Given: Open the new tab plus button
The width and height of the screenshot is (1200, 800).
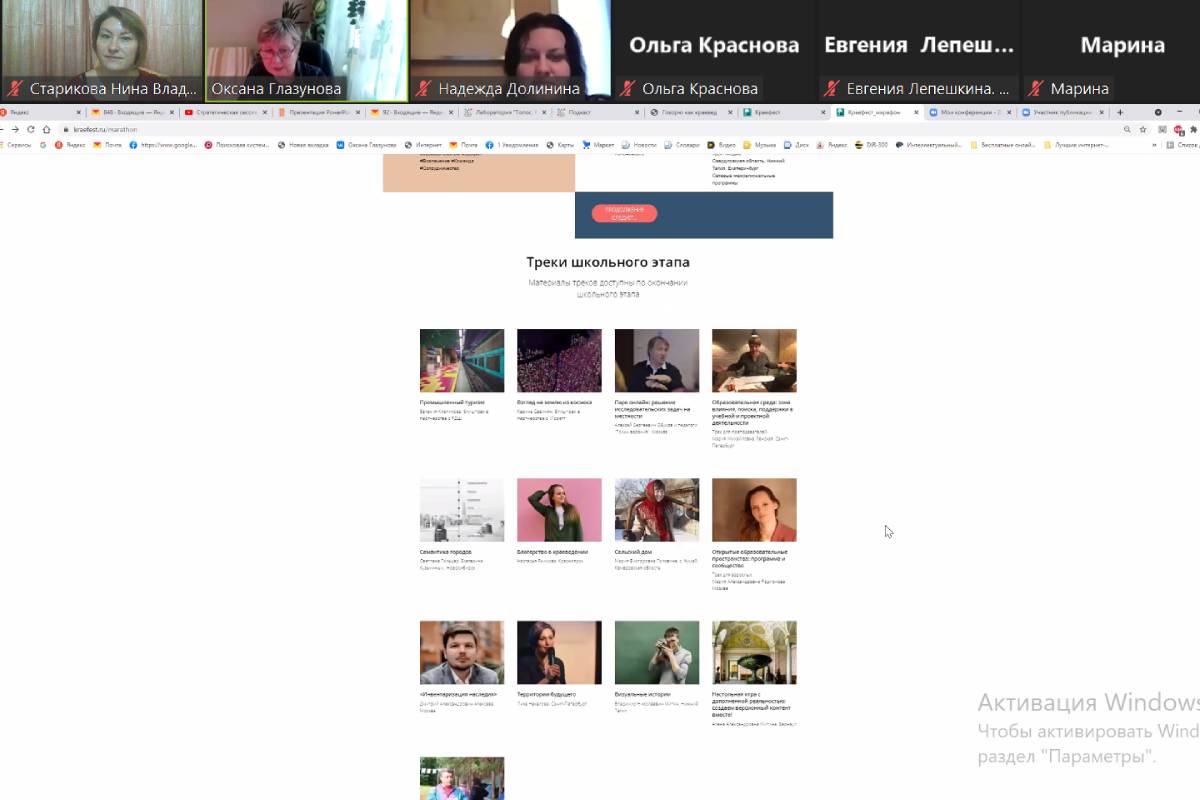Looking at the screenshot, I should (x=1120, y=112).
